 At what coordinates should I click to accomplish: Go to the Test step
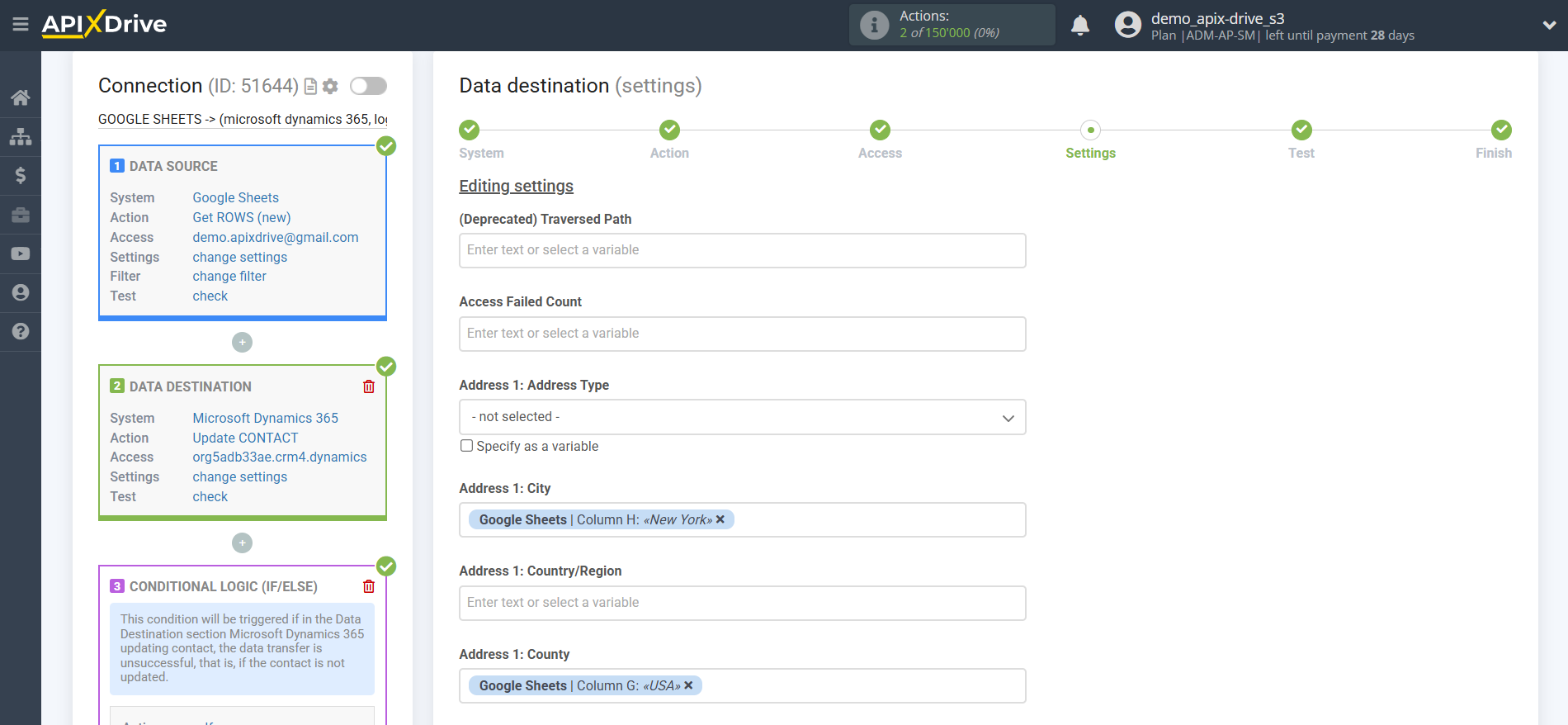coord(1301,130)
